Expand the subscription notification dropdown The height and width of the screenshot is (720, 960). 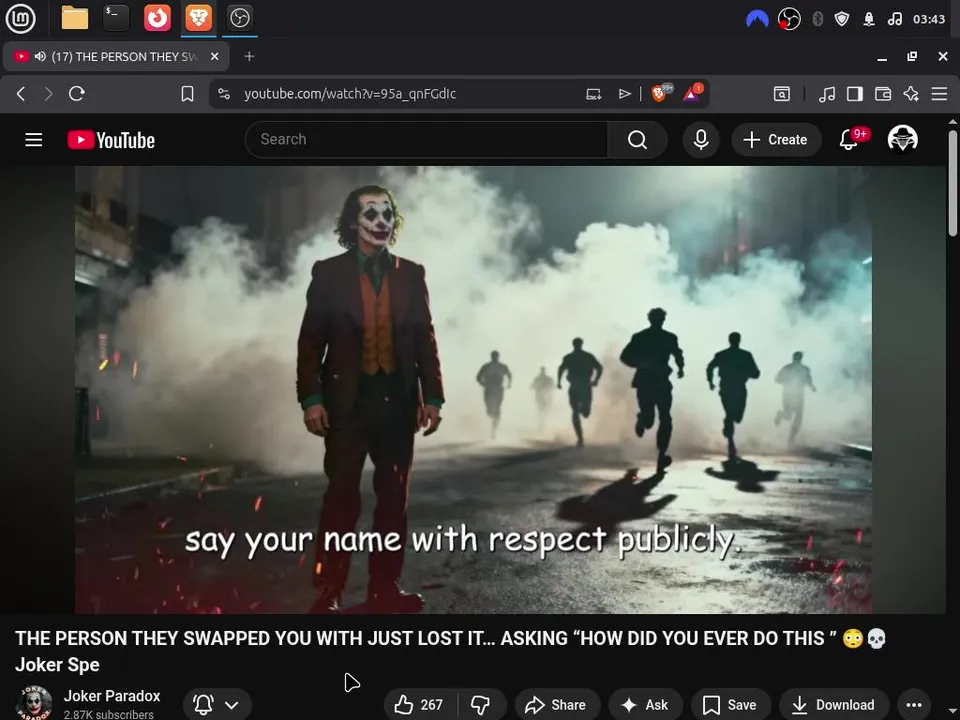[217, 705]
